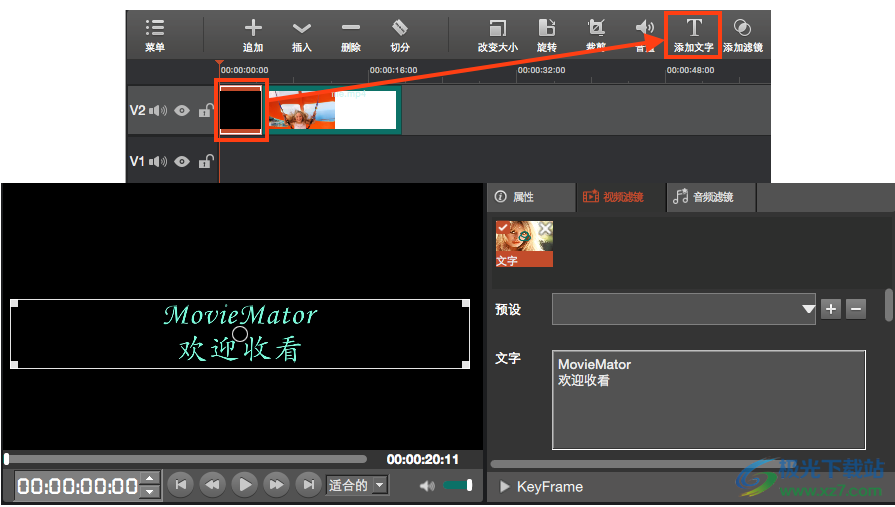The width and height of the screenshot is (895, 507).
Task: Select the 文字 filter thumbnail
Action: tap(524, 244)
